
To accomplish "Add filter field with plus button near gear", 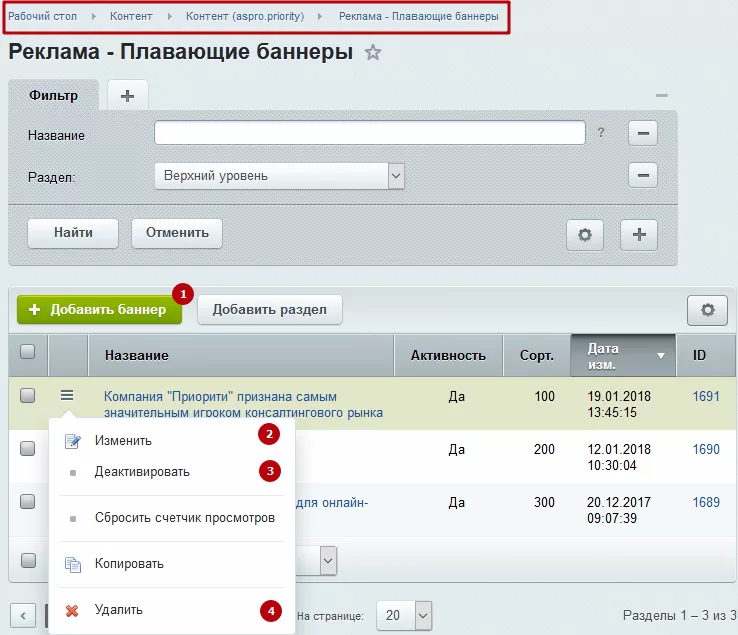I will tap(639, 234).
